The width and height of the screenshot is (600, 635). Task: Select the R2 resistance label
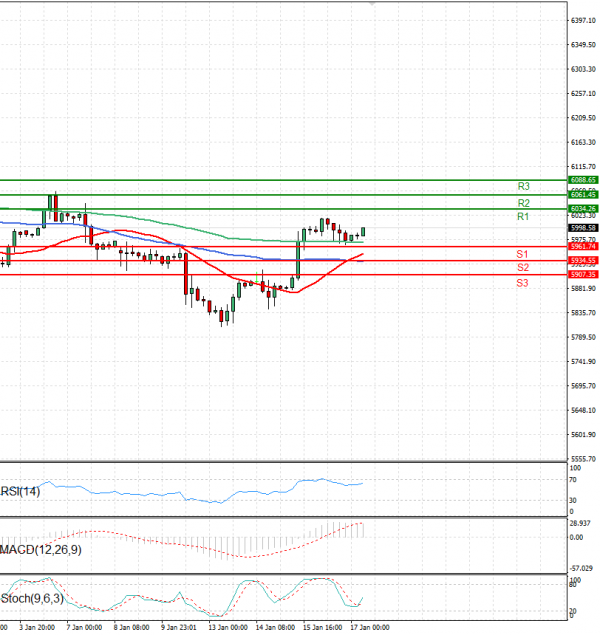tap(523, 203)
